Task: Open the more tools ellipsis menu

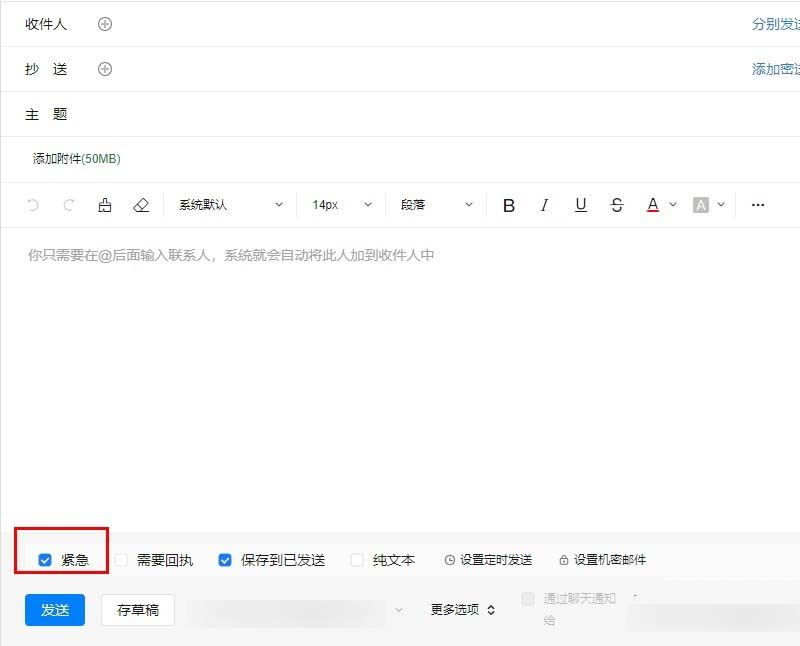Action: click(x=757, y=204)
